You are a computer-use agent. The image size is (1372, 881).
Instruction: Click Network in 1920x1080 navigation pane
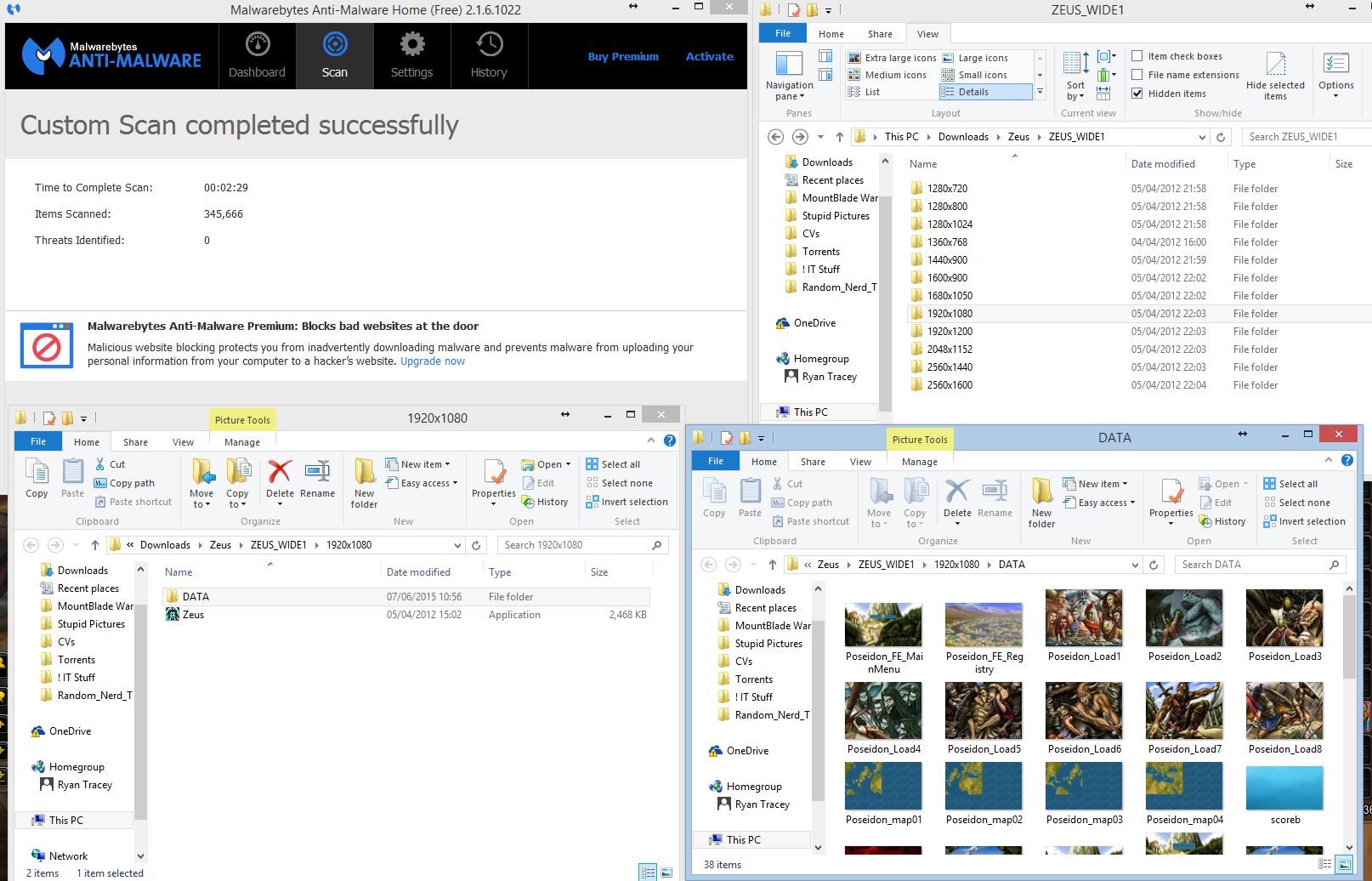pos(60,856)
